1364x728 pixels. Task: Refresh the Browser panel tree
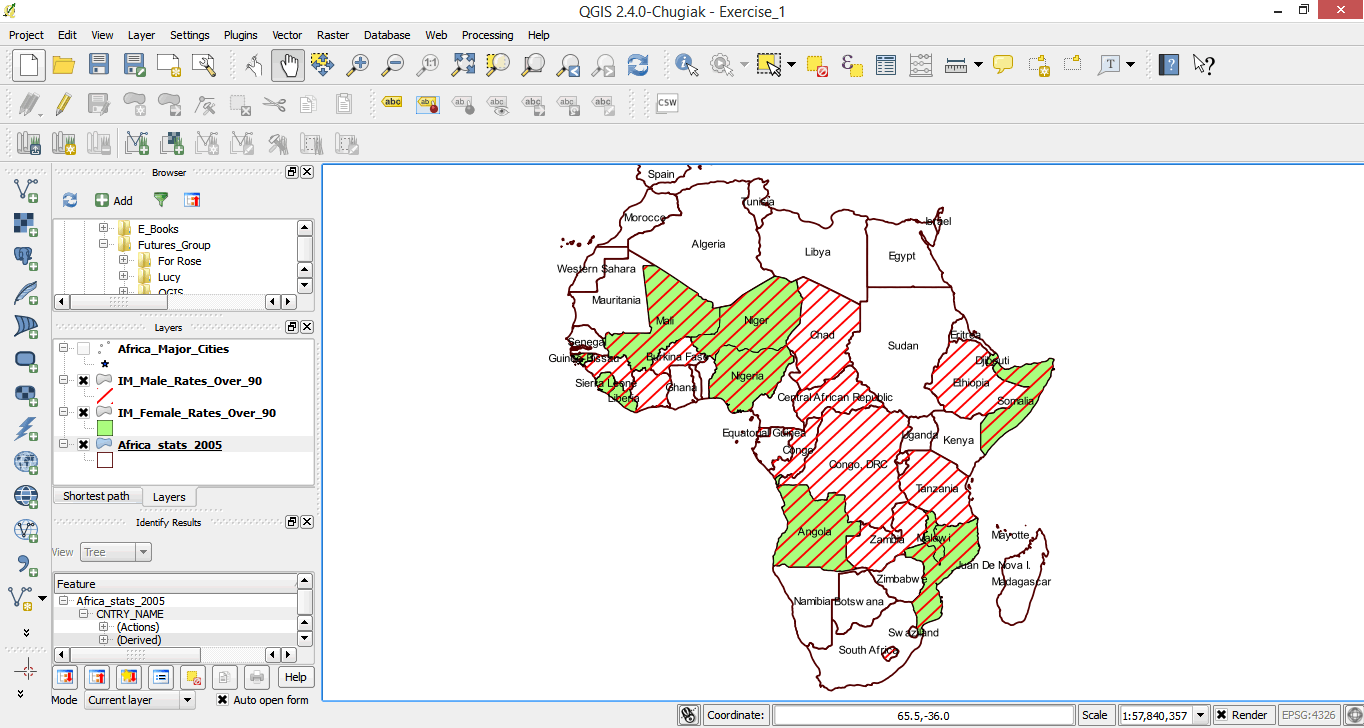coord(70,200)
